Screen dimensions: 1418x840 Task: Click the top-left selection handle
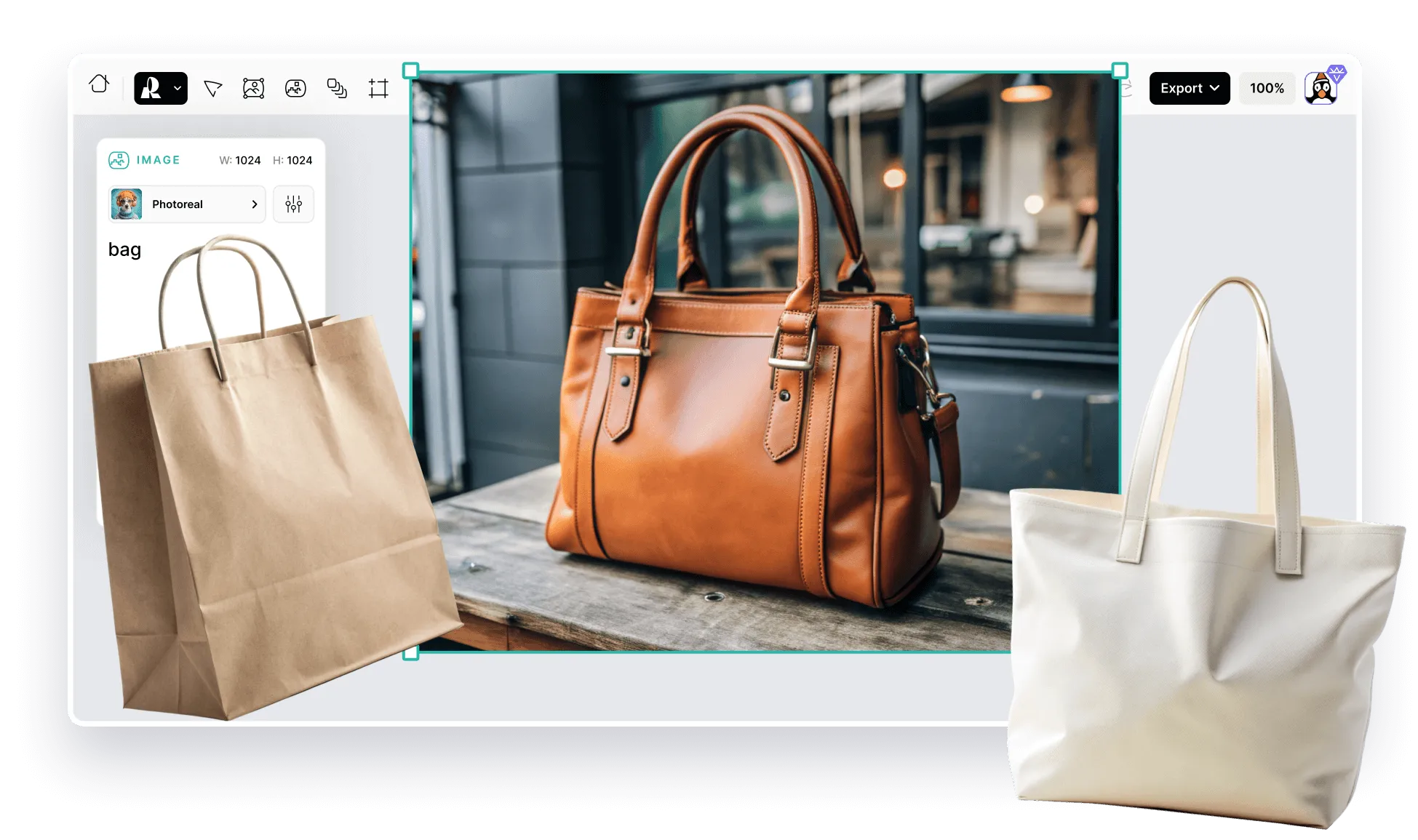point(410,71)
